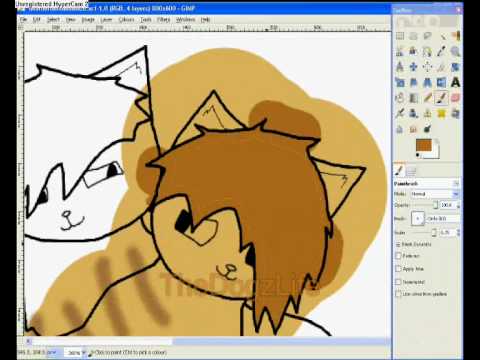Image resolution: width=480 pixels, height=360 pixels.
Task: Select the Rectangle Select tool
Action: (400, 36)
